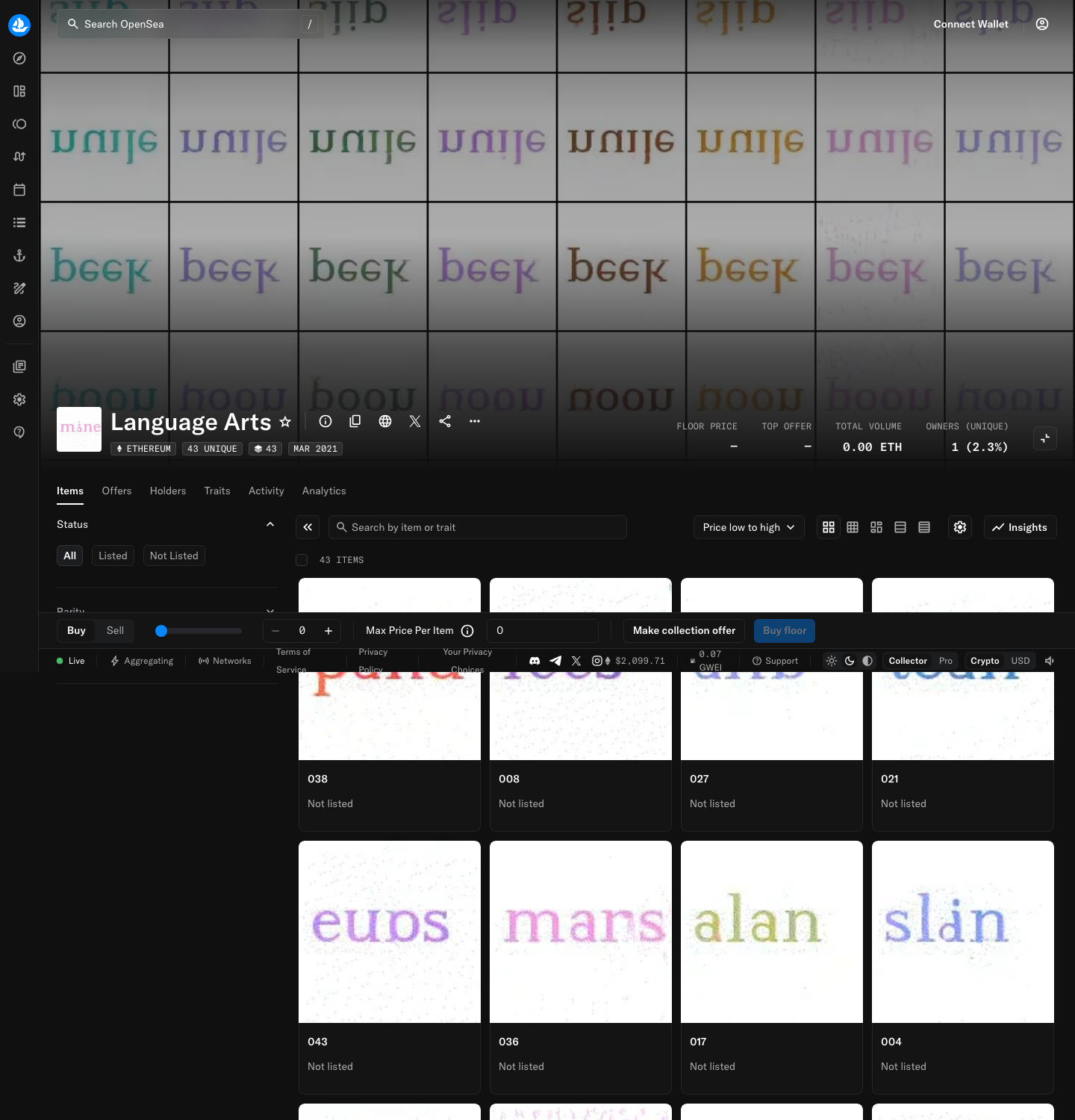This screenshot has height=1120, width=1075.
Task: Open the Discord link in the footer
Action: click(x=535, y=661)
